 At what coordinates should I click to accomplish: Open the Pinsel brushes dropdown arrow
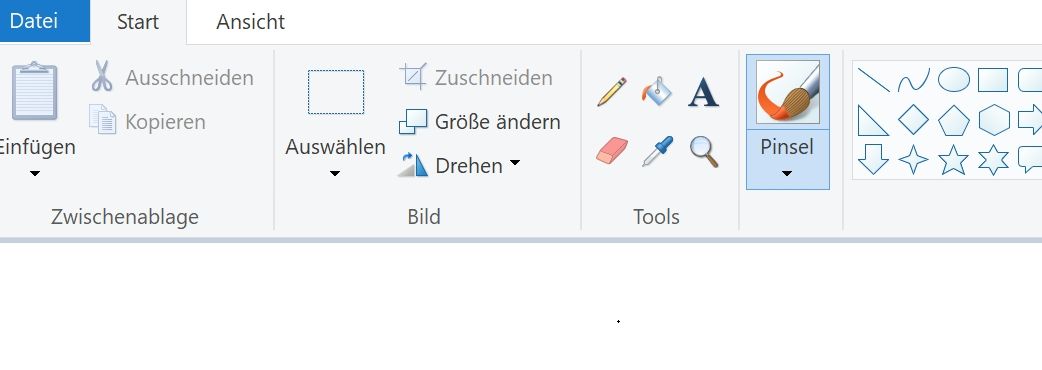pos(787,174)
